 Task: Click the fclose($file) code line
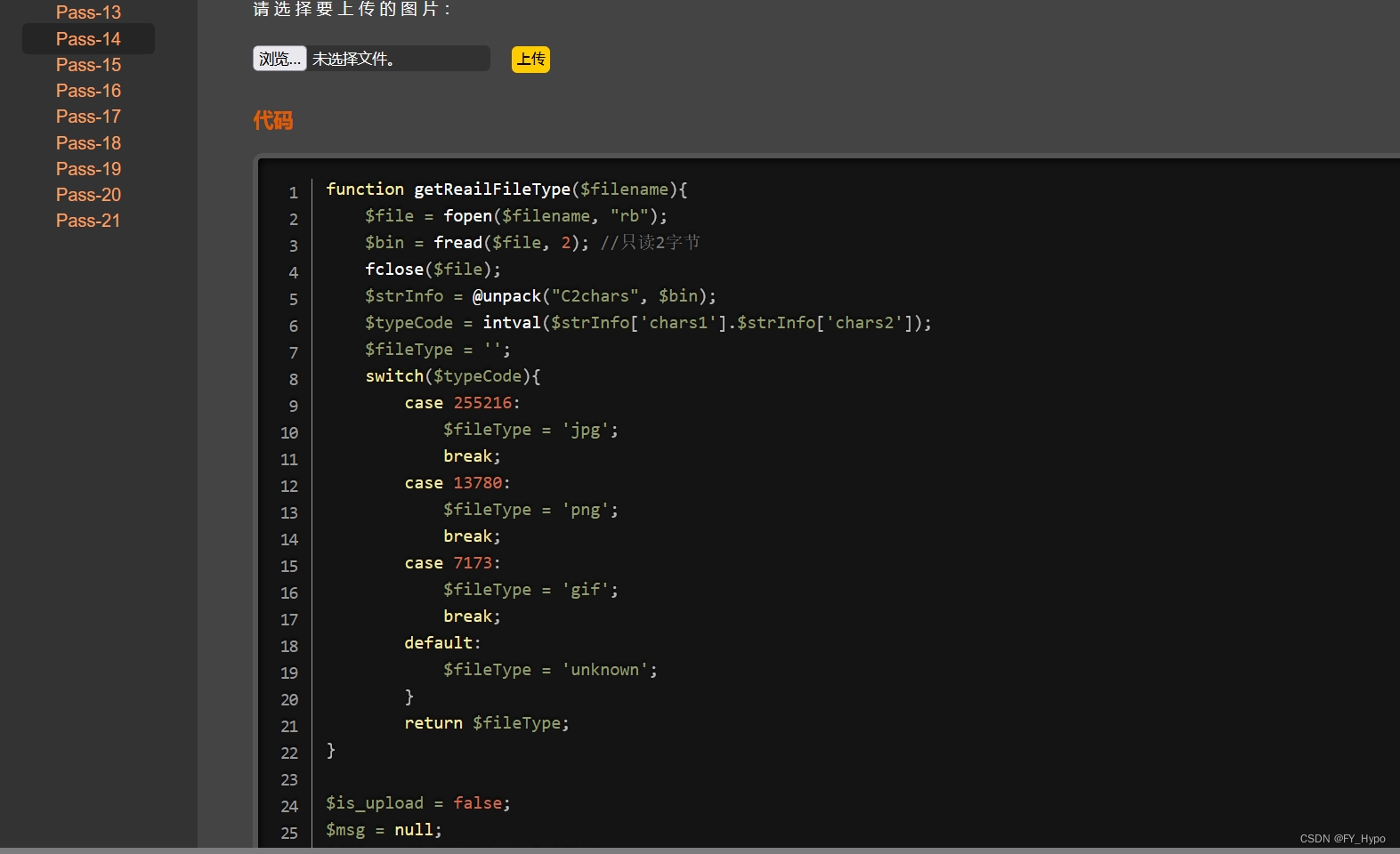(x=433, y=270)
